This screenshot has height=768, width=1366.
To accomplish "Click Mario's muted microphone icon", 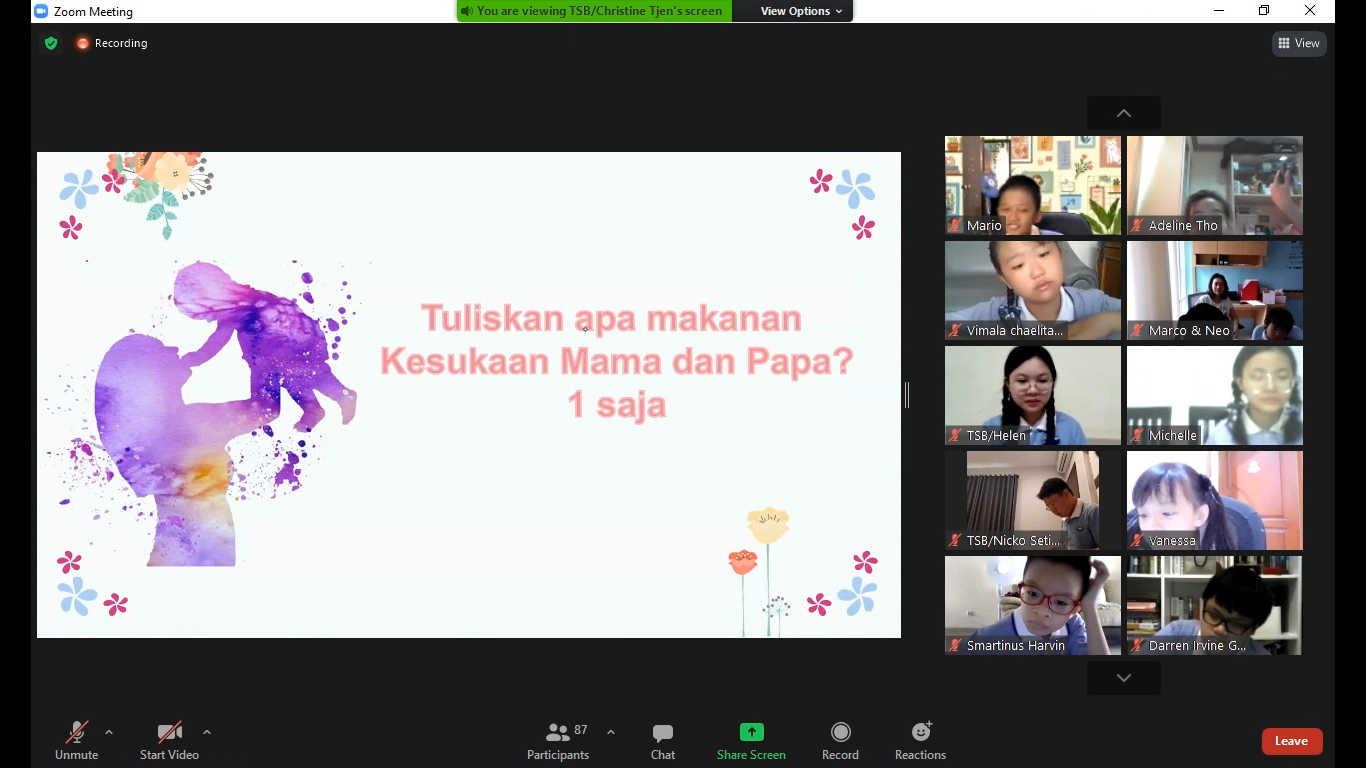I will coord(956,225).
